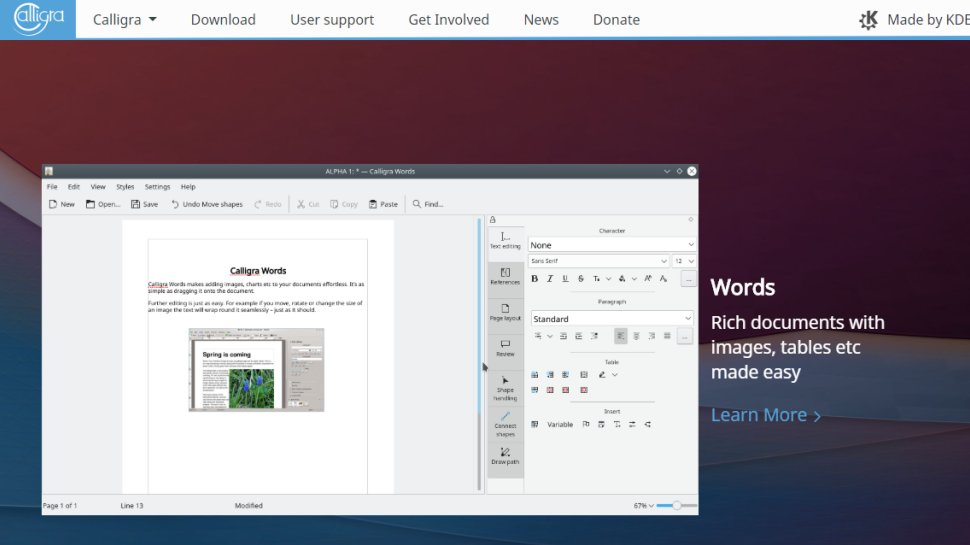Open the Standard paragraph style dropdown
Image resolution: width=970 pixels, height=545 pixels.
612,319
